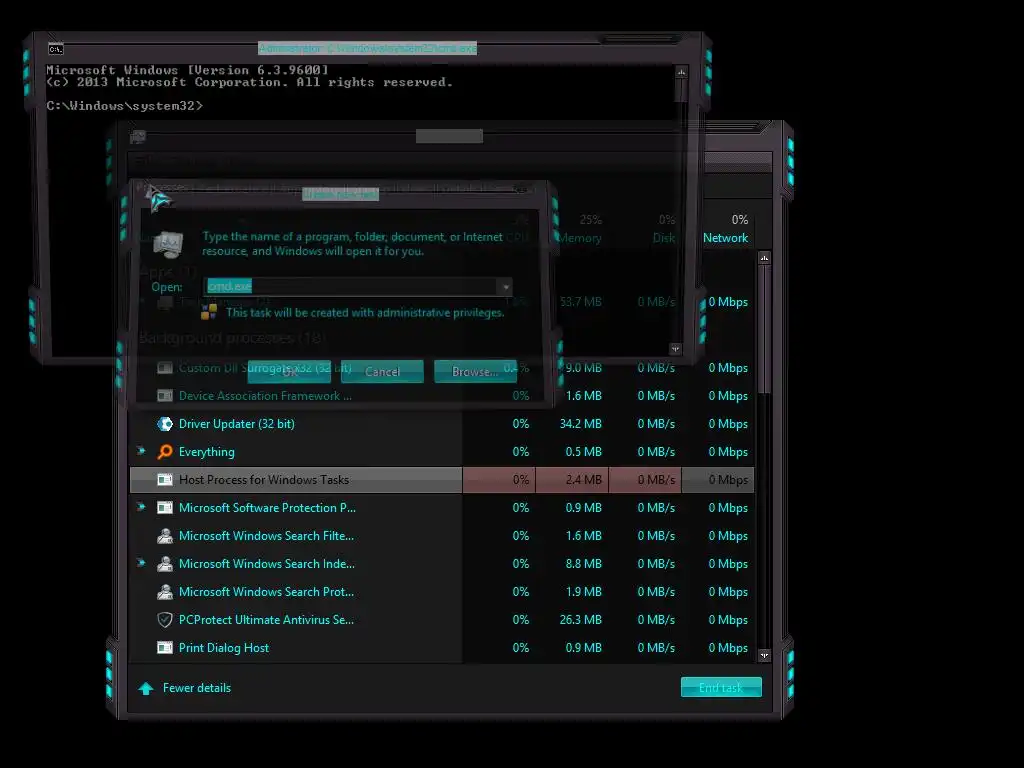
Task: Select the Driver Updater (32 bit) row
Action: [x=442, y=424]
